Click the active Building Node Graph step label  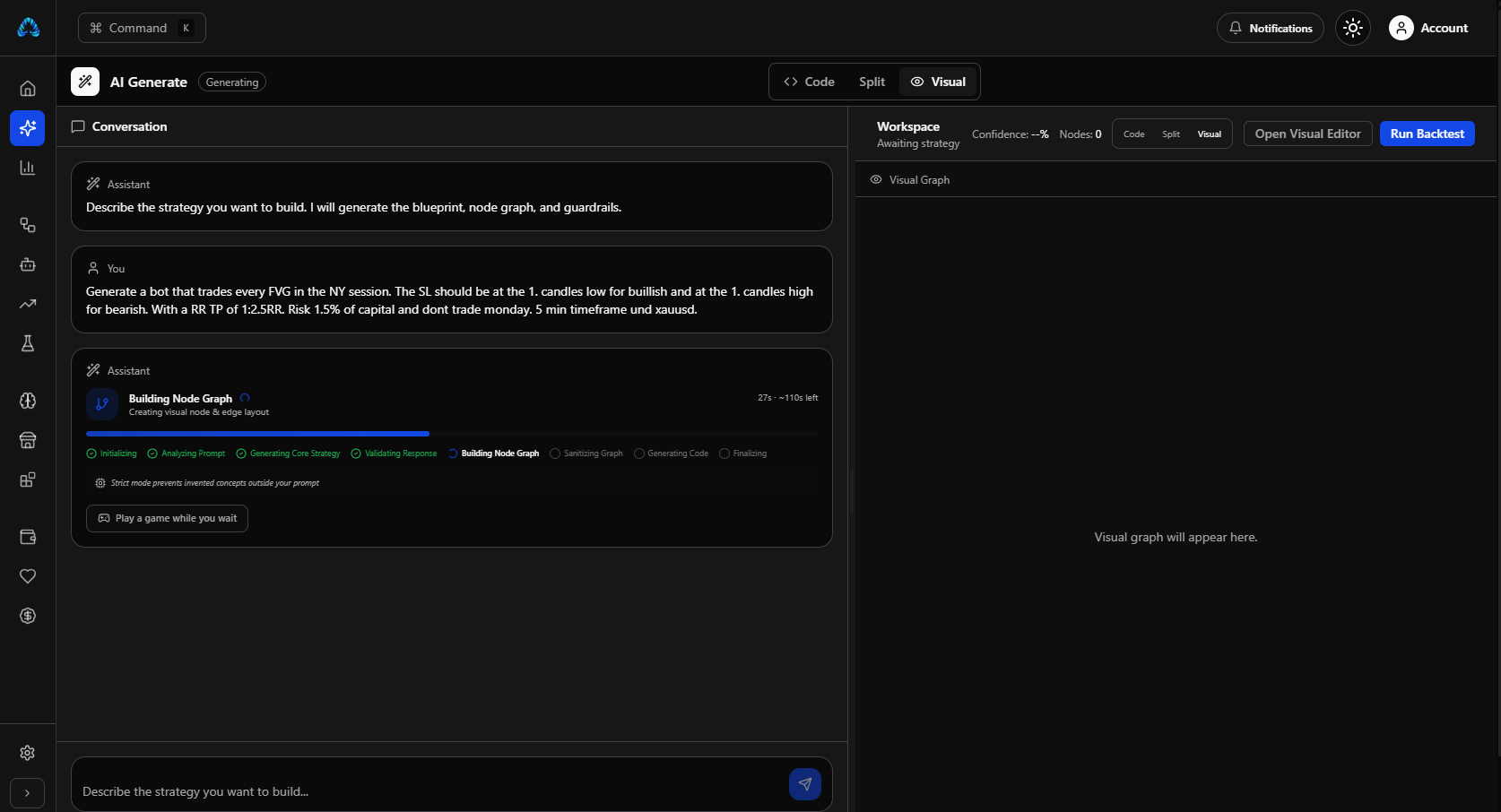click(500, 454)
